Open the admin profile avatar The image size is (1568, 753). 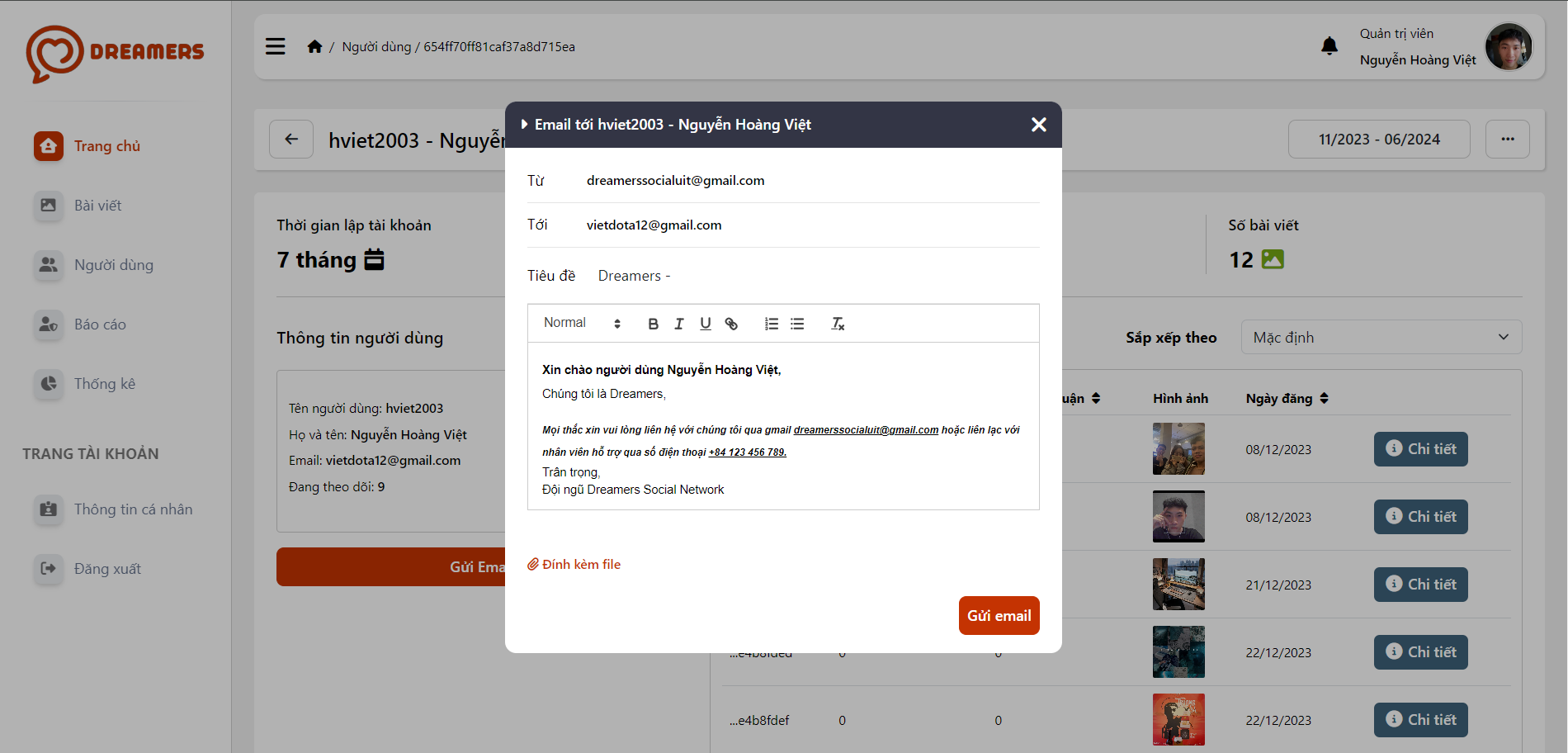coord(1509,46)
